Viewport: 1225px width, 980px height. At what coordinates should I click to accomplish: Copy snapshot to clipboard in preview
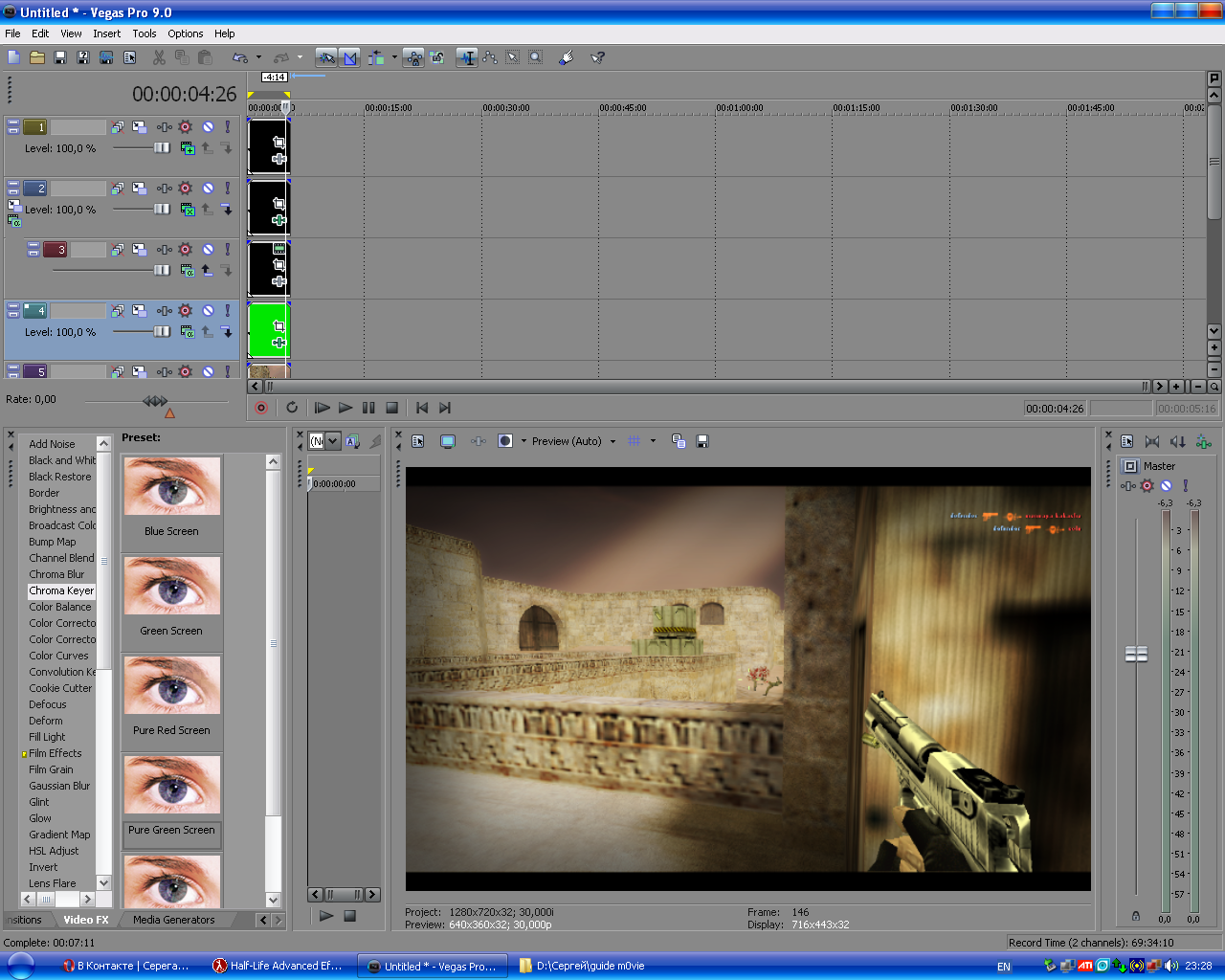click(679, 441)
